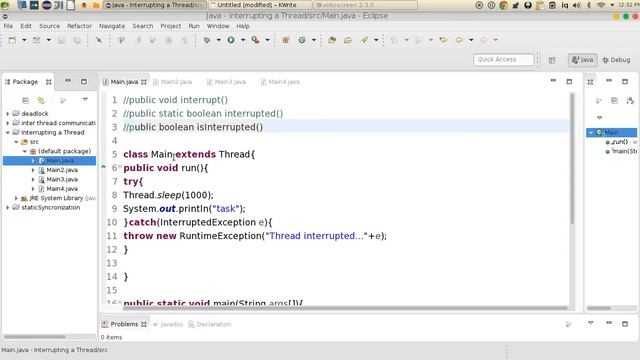Click the Search flashlight toolbar icon
Screen dimensions: 640x360
(x=364, y=40)
